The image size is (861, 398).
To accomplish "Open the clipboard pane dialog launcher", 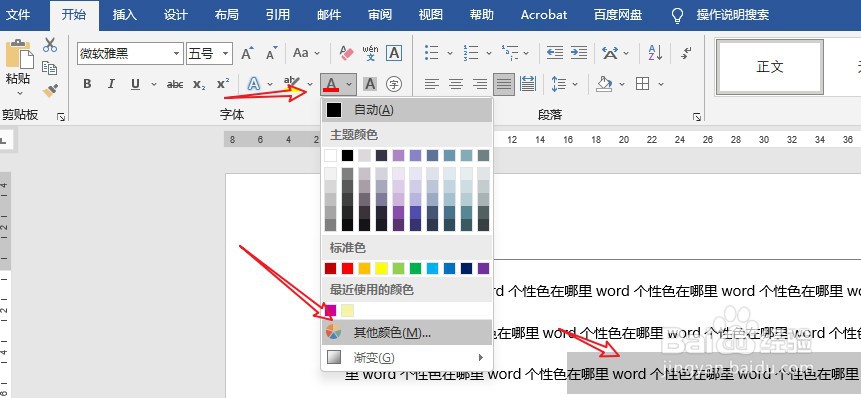I will pos(61,116).
